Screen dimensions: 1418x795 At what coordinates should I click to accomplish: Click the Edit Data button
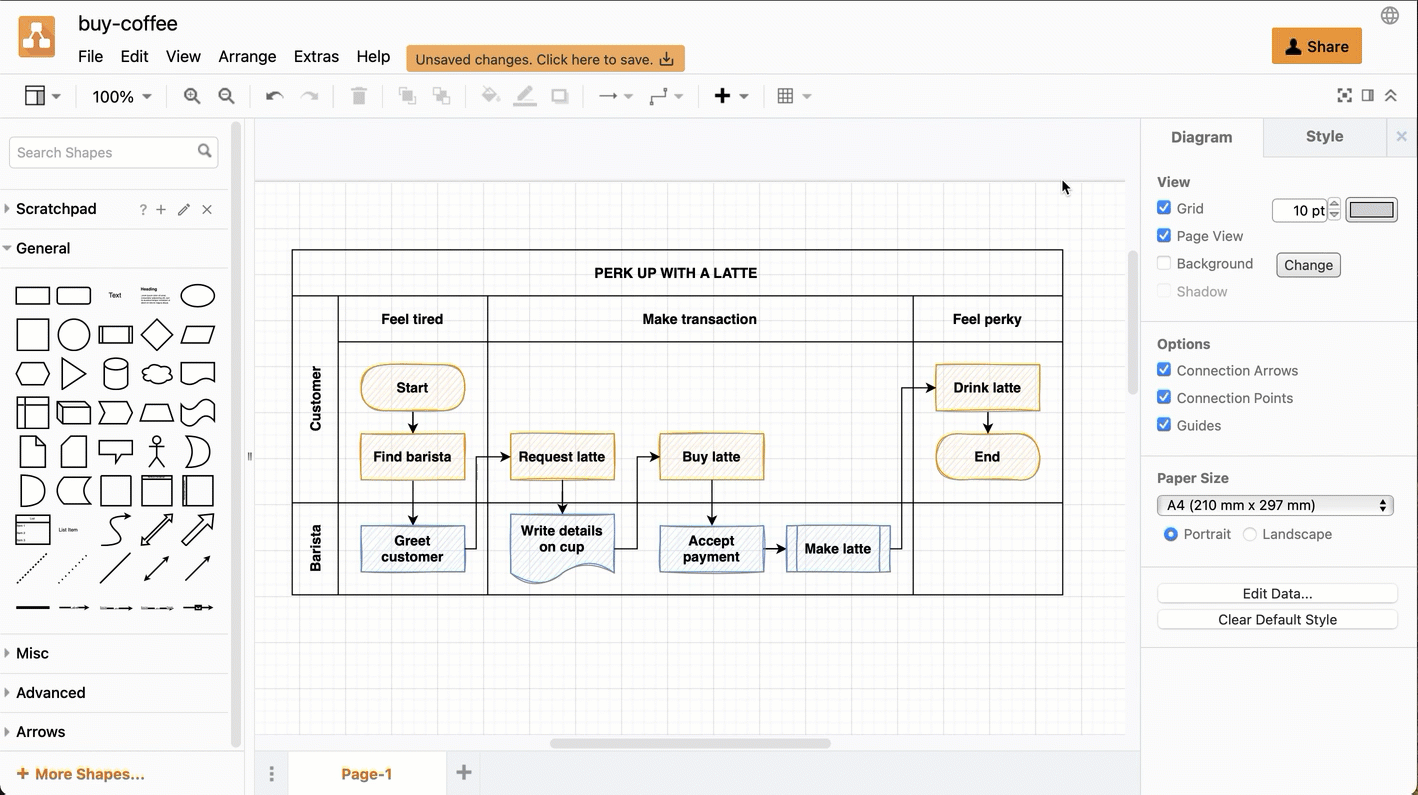pos(1277,593)
